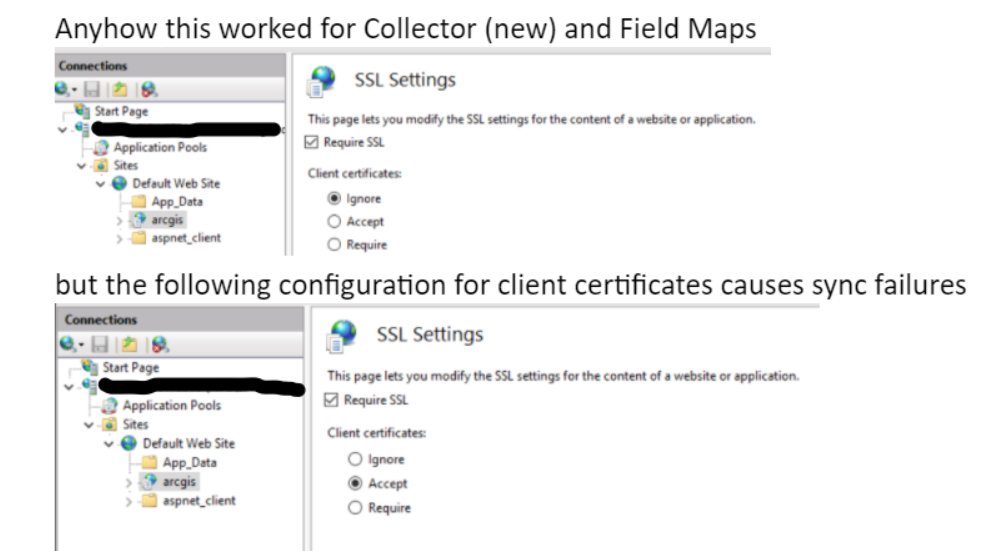
Task: Click the redacted server node icon in upper tree
Action: [x=82, y=129]
